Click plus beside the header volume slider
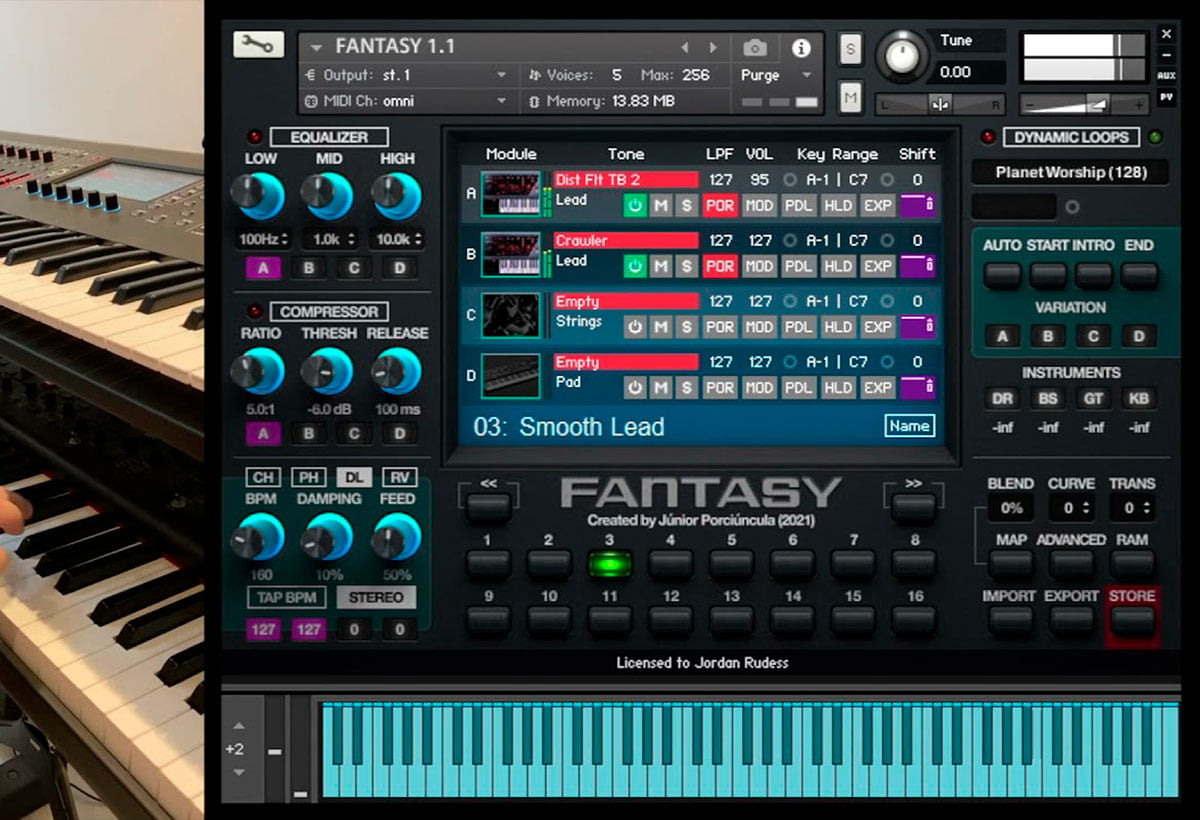The width and height of the screenshot is (1200, 820). [1139, 104]
